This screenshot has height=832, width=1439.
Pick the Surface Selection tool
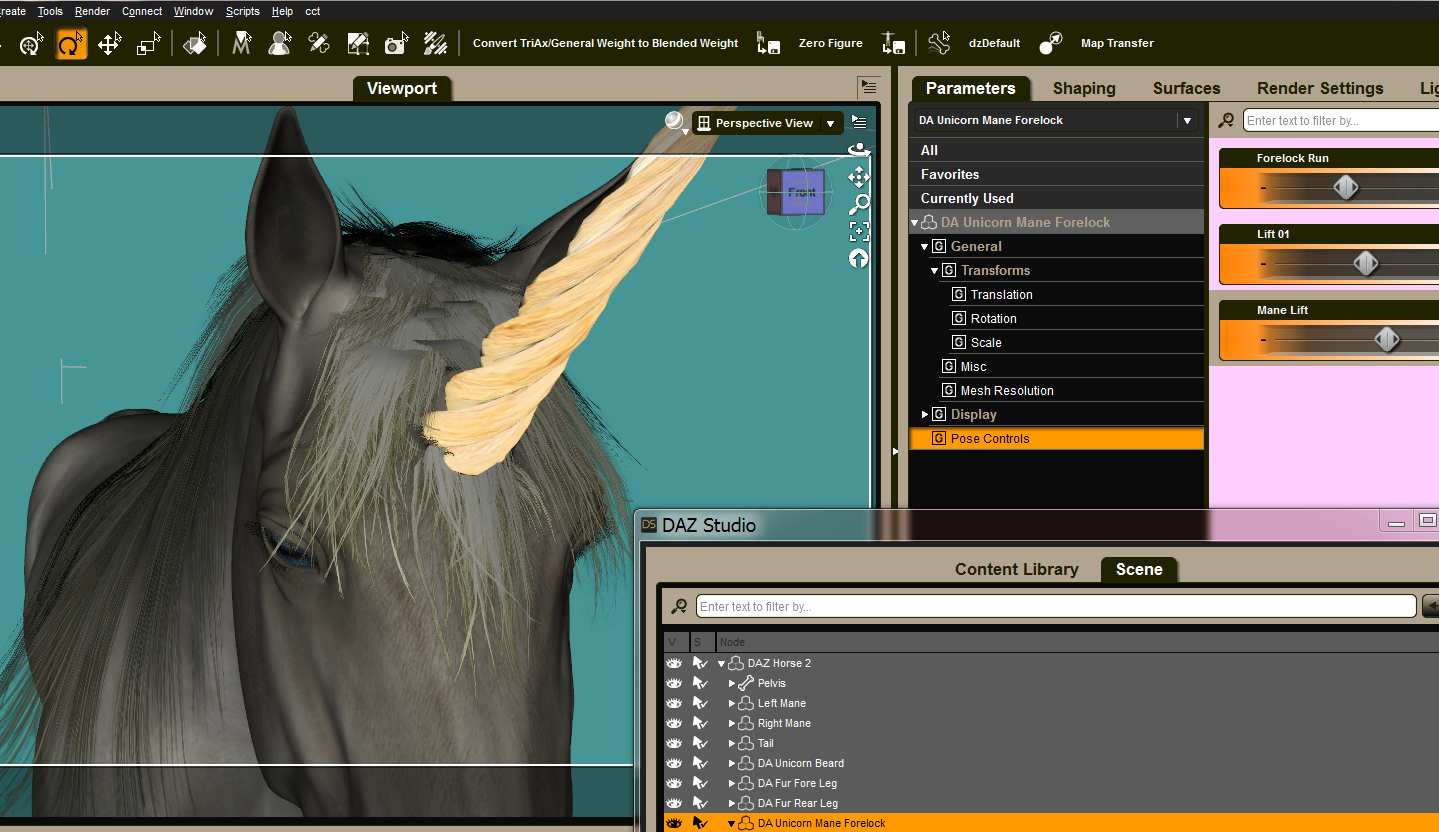pyautogui.click(x=195, y=44)
